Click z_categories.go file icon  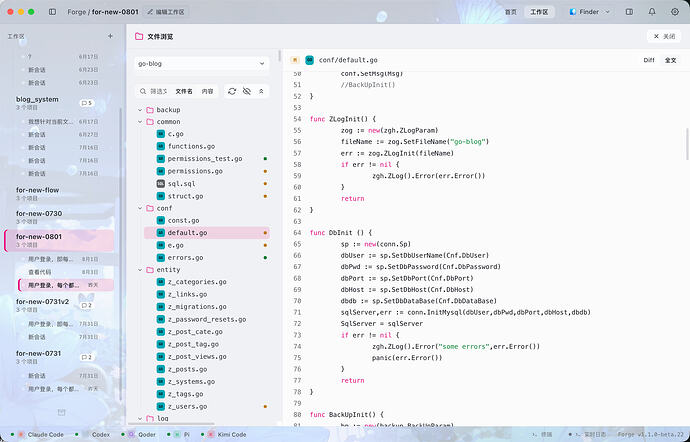click(161, 282)
